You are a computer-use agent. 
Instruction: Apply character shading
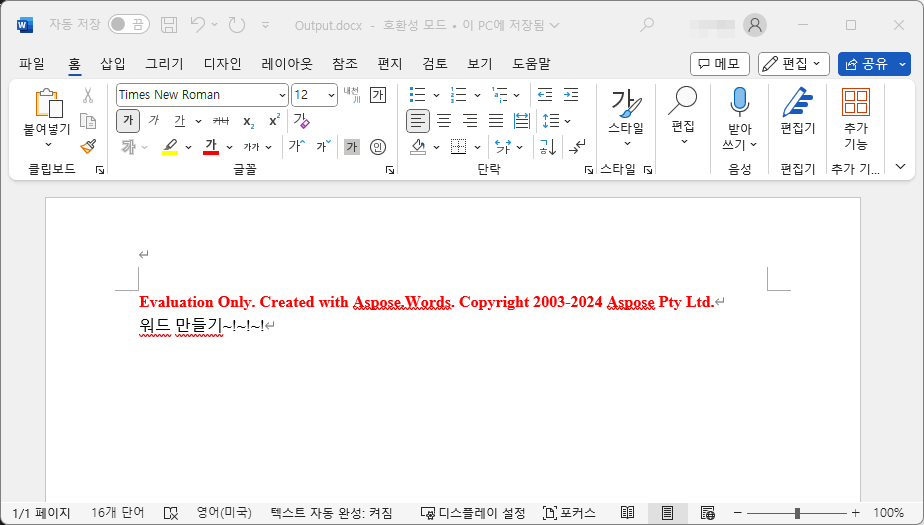pyautogui.click(x=352, y=147)
